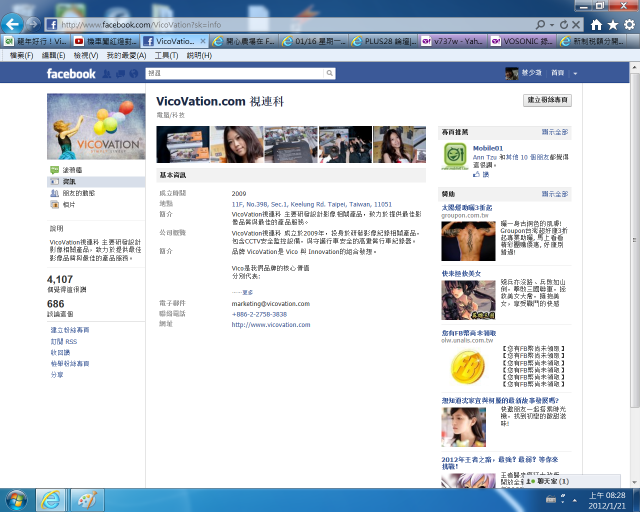The image size is (640, 512).
Task: Click the VicoVation profile picture with balloons
Action: click(x=96, y=126)
